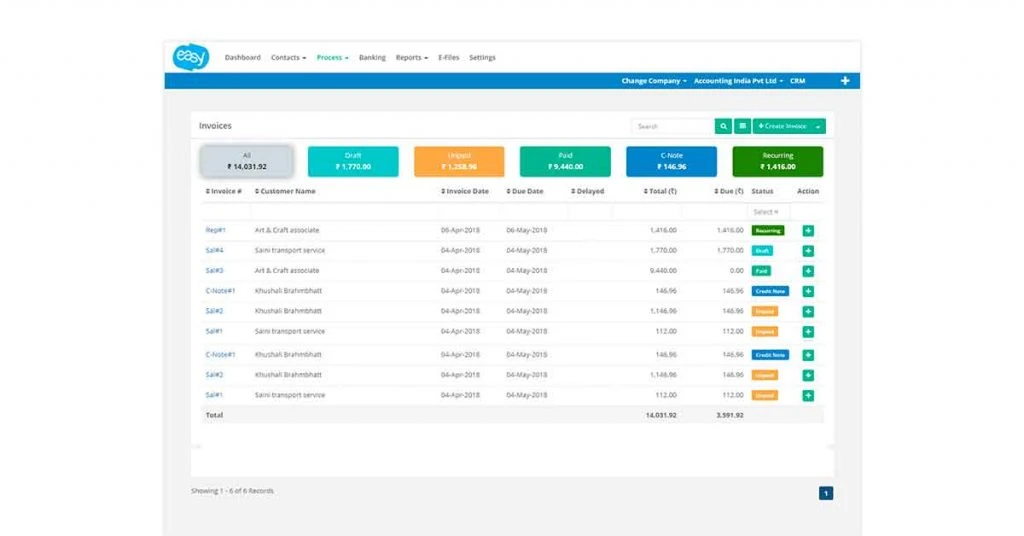This screenshot has height=536, width=1024.
Task: Click CRM in the blue bar
Action: [x=797, y=81]
